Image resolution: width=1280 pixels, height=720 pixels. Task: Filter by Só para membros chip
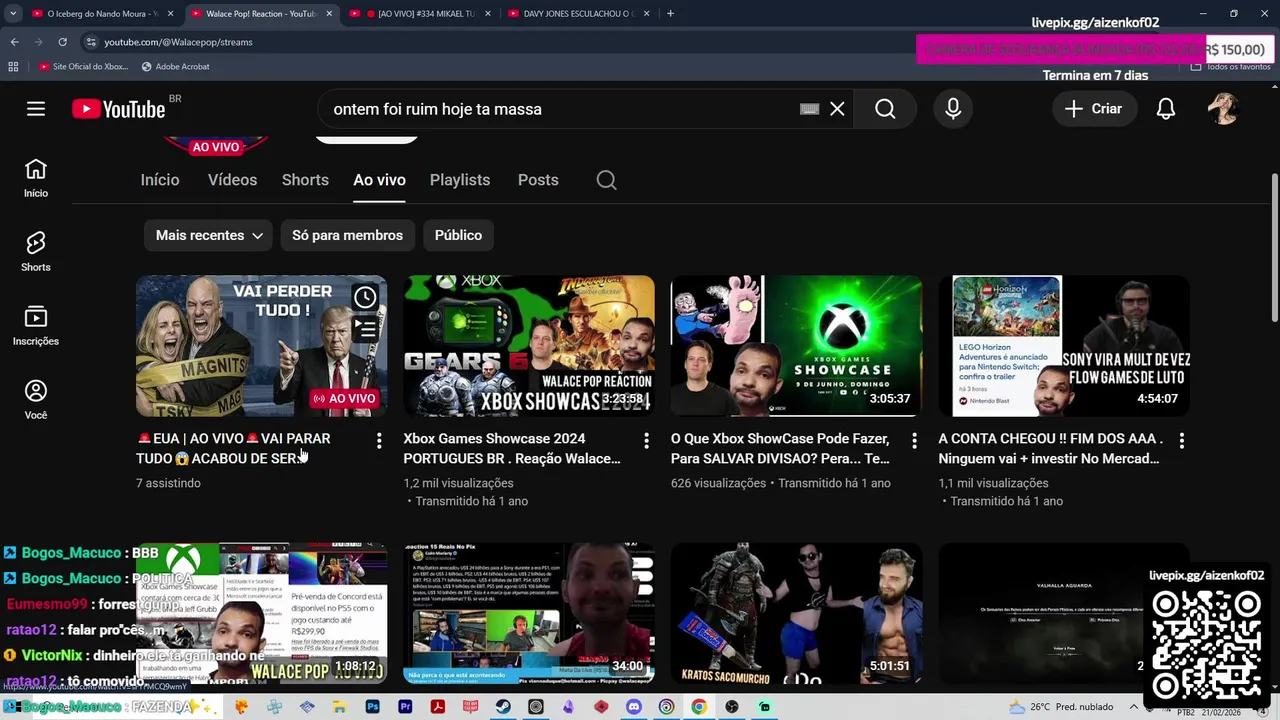(x=347, y=235)
